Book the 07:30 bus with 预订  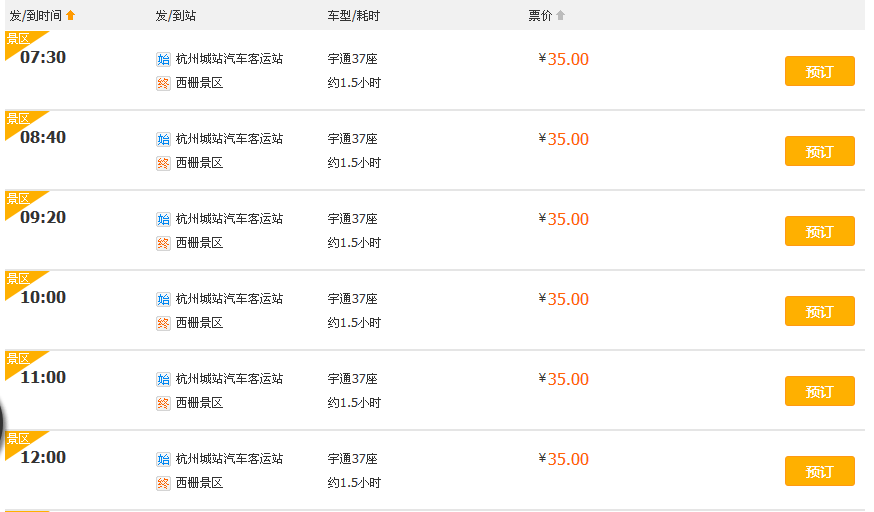point(819,71)
